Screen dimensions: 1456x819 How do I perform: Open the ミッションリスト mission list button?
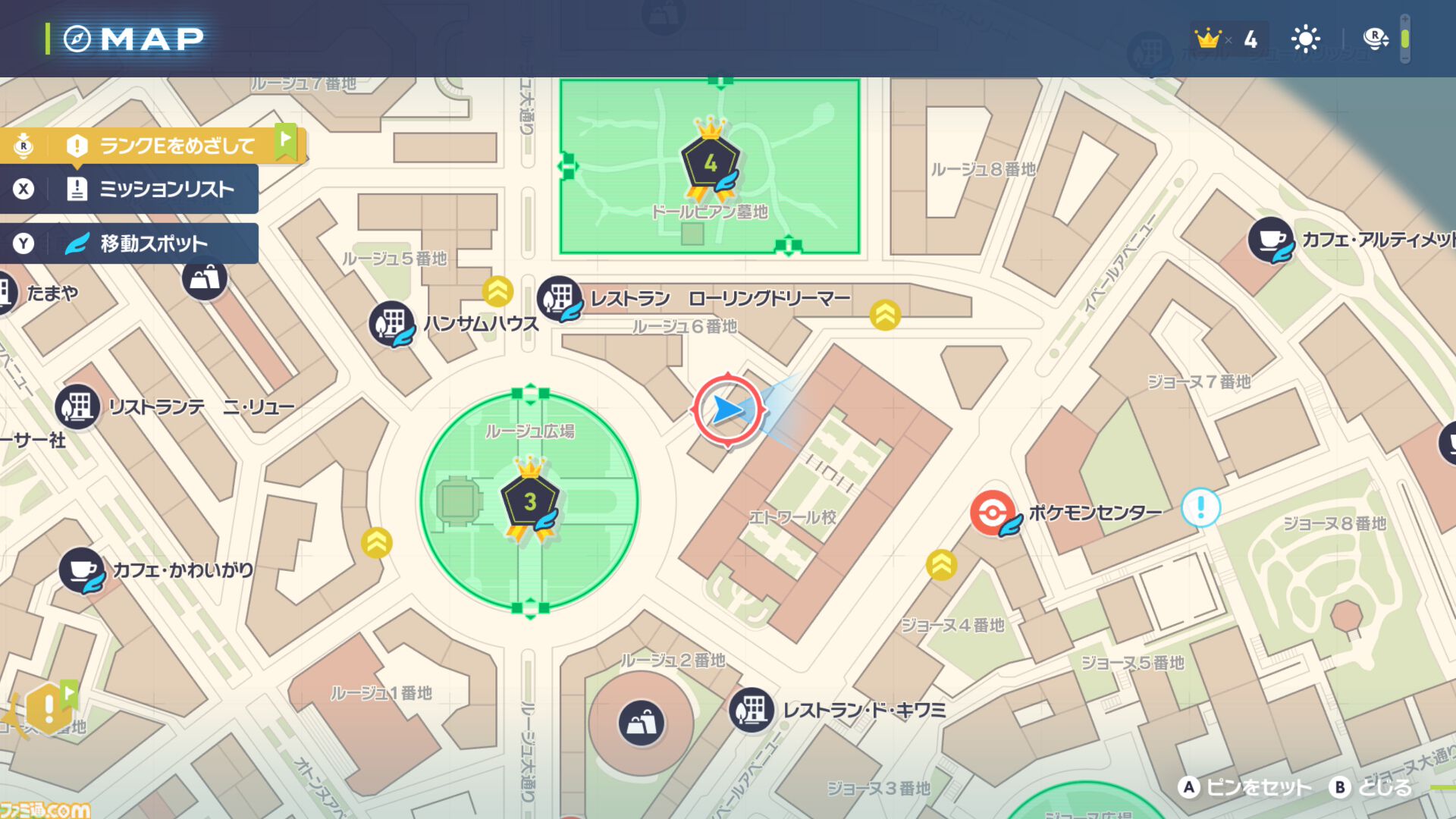coord(129,189)
